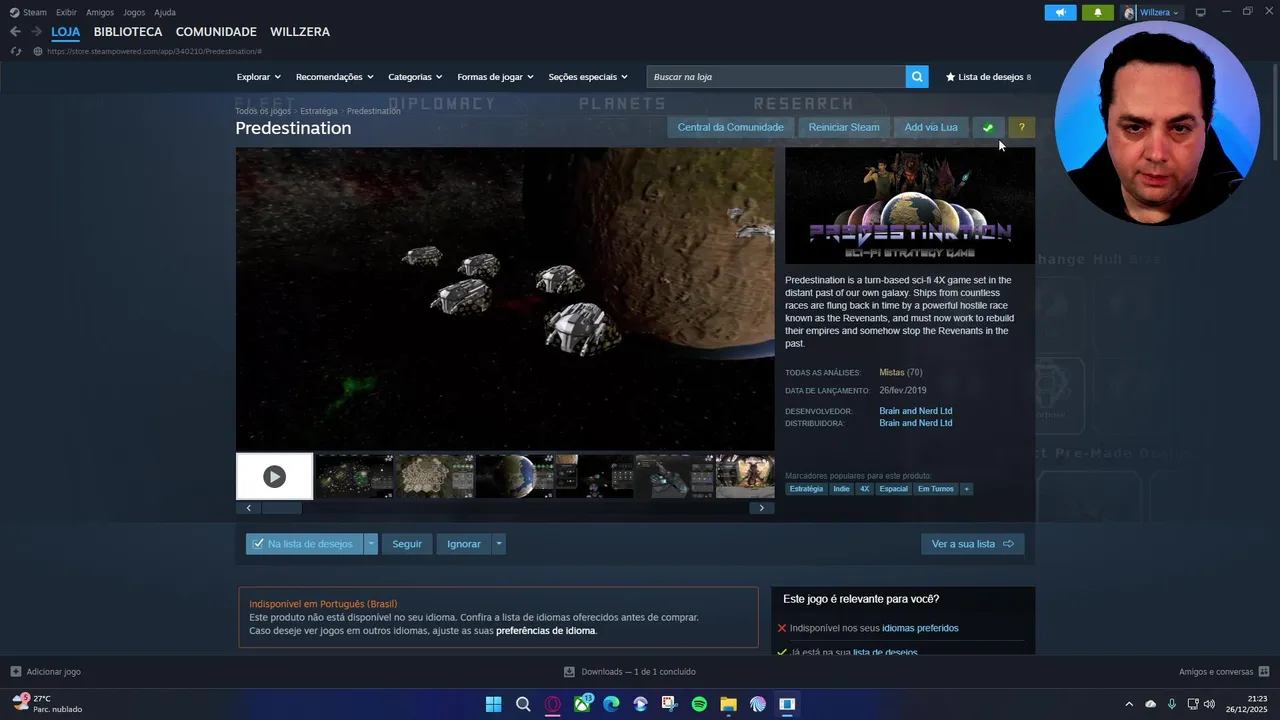Open the Seções especiais dropdown
This screenshot has height=720, width=1280.
click(x=588, y=77)
